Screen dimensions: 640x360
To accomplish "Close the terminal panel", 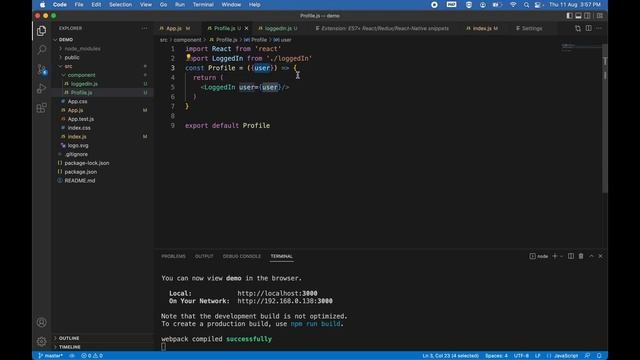I will (x=600, y=256).
